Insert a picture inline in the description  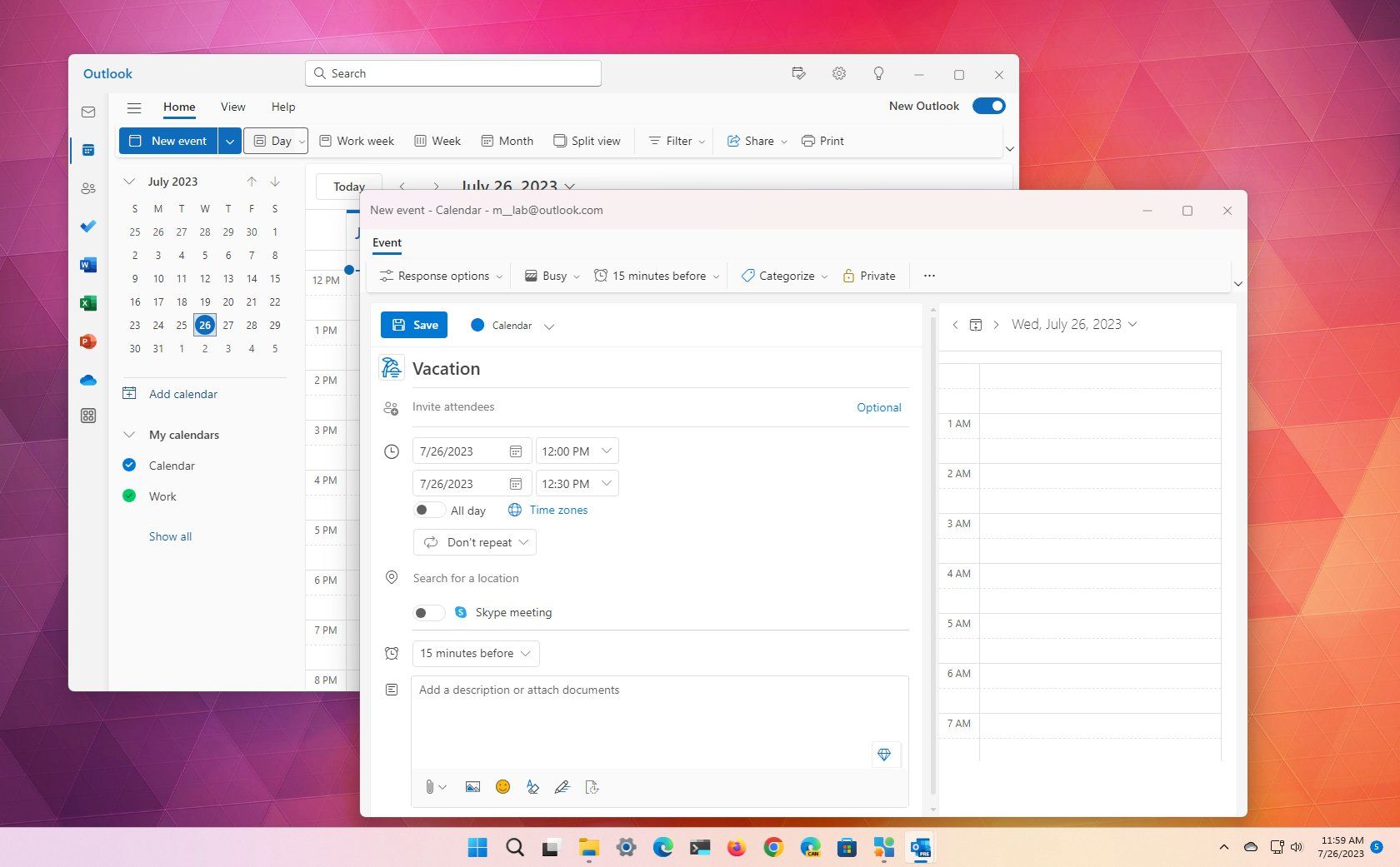coord(472,786)
